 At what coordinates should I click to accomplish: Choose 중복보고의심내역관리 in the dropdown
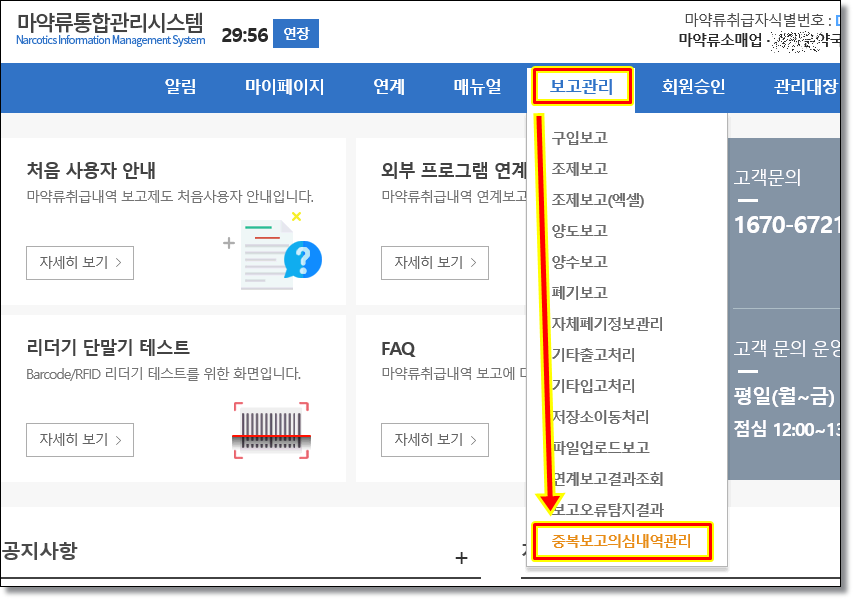(621, 542)
